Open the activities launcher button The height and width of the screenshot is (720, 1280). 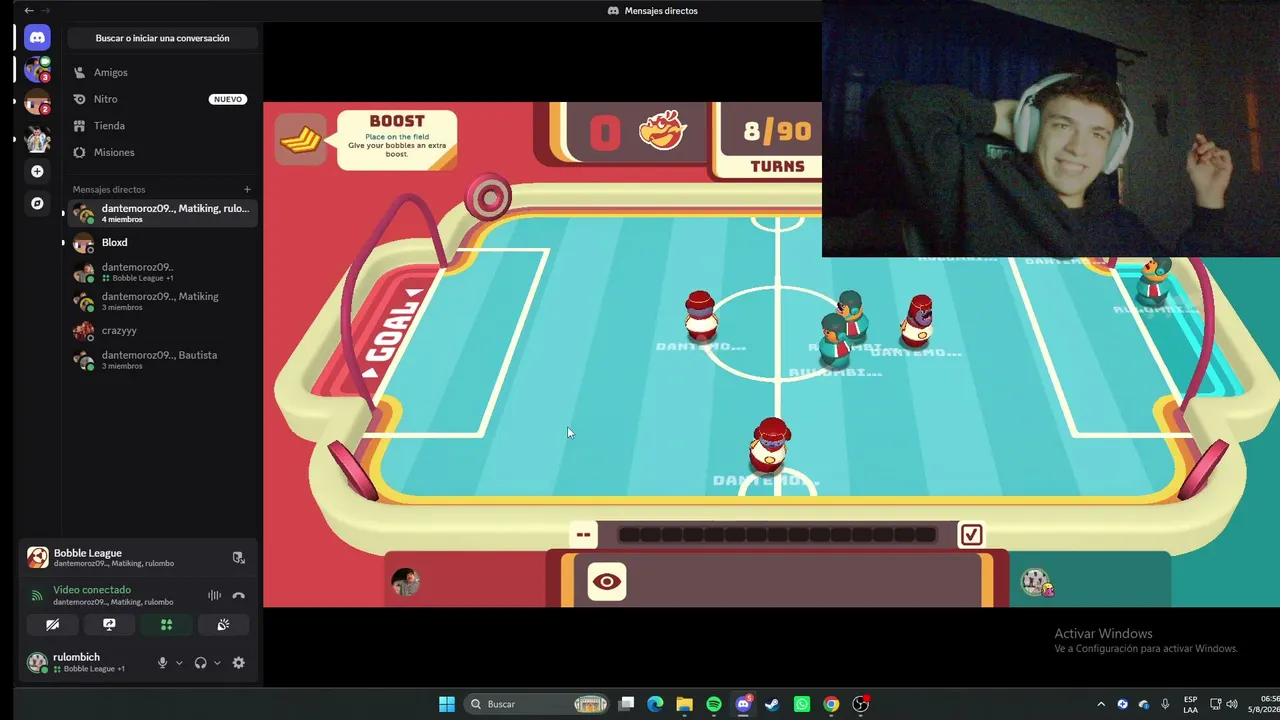166,625
